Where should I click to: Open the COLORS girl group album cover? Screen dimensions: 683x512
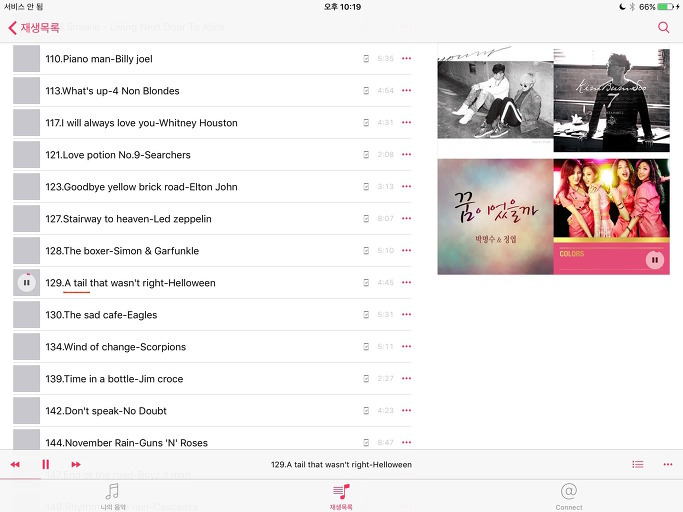click(612, 217)
